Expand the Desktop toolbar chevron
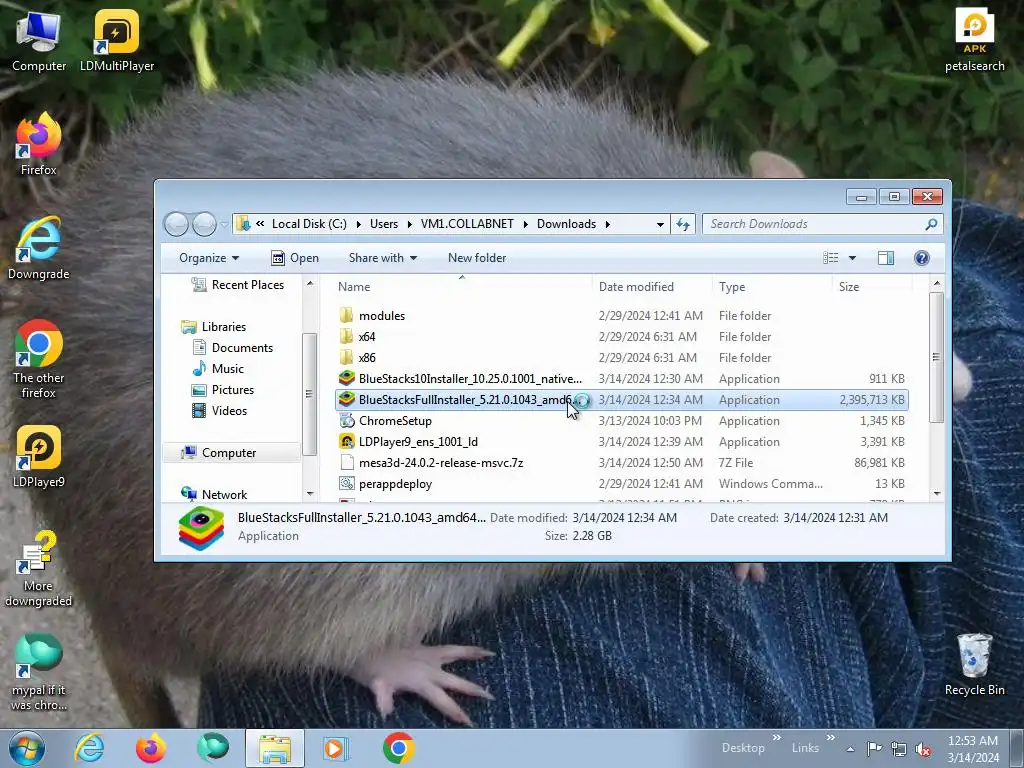 [776, 738]
